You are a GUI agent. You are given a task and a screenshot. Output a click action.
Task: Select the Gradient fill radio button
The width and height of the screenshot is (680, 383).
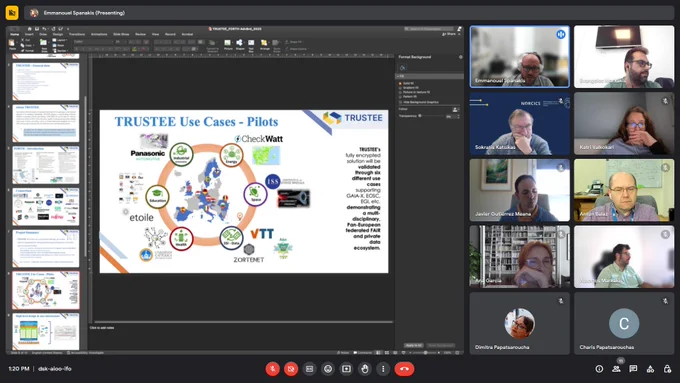400,88
